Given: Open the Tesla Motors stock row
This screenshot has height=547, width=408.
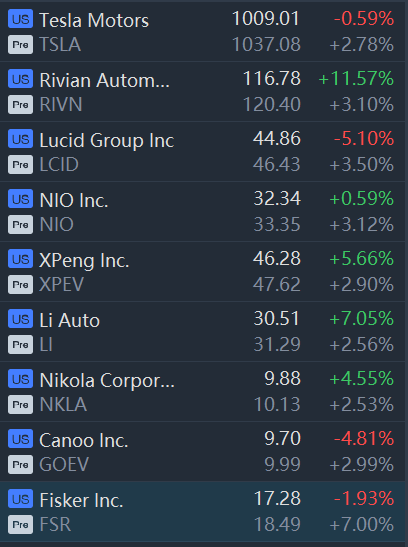Looking at the screenshot, I should [203, 32].
